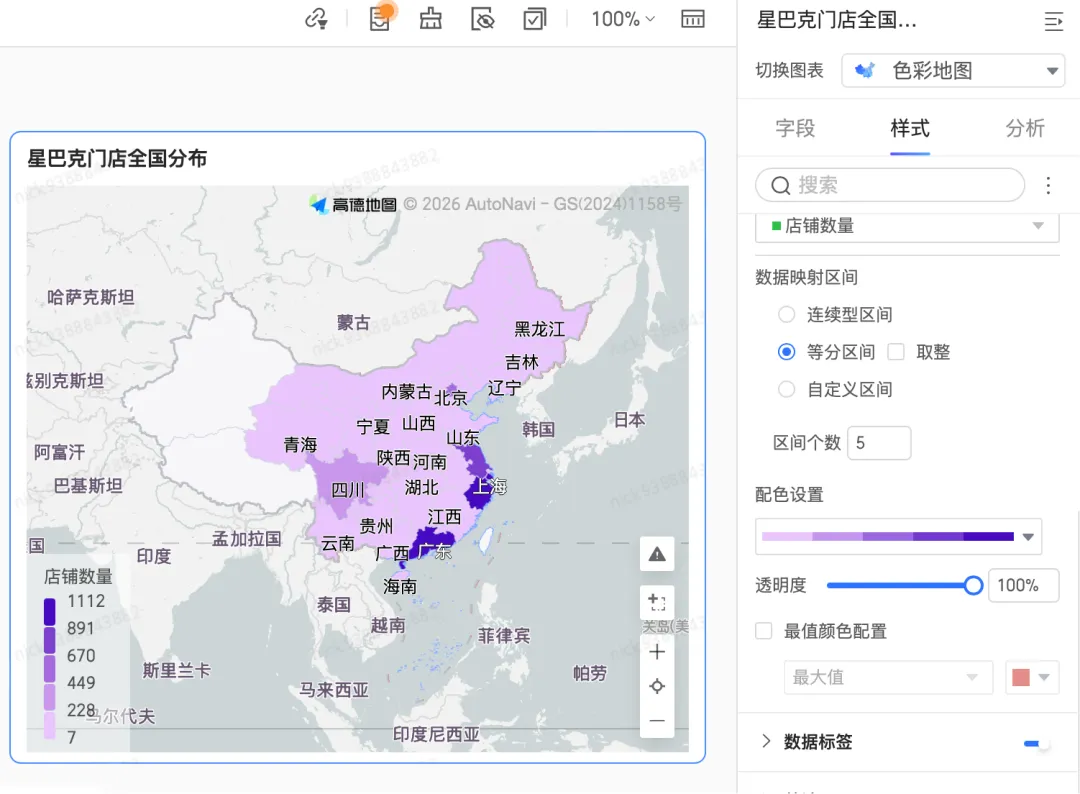The height and width of the screenshot is (794, 1080).
Task: Click the 透明度 slider handle
Action: pyautogui.click(x=973, y=585)
